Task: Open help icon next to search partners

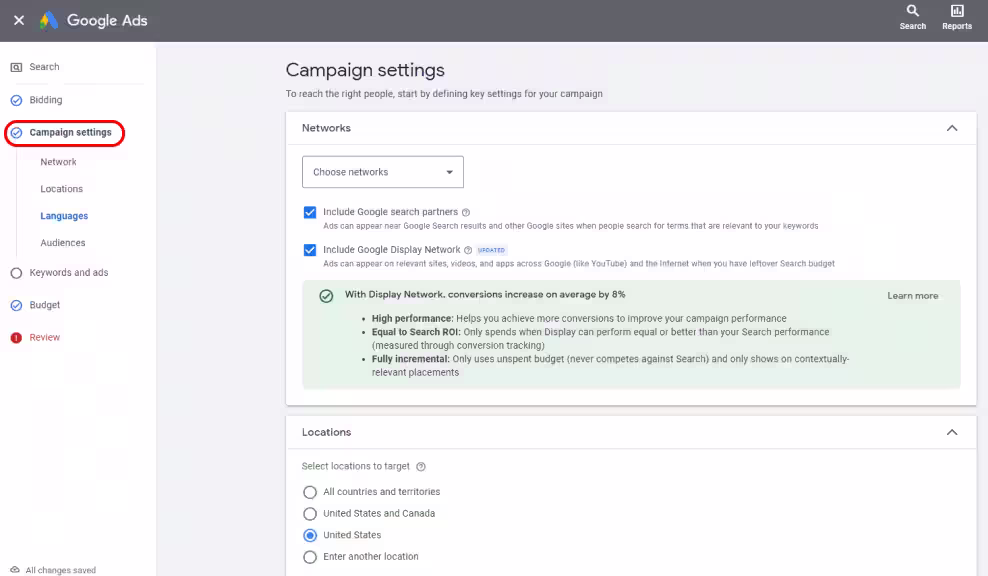Action: (x=466, y=212)
